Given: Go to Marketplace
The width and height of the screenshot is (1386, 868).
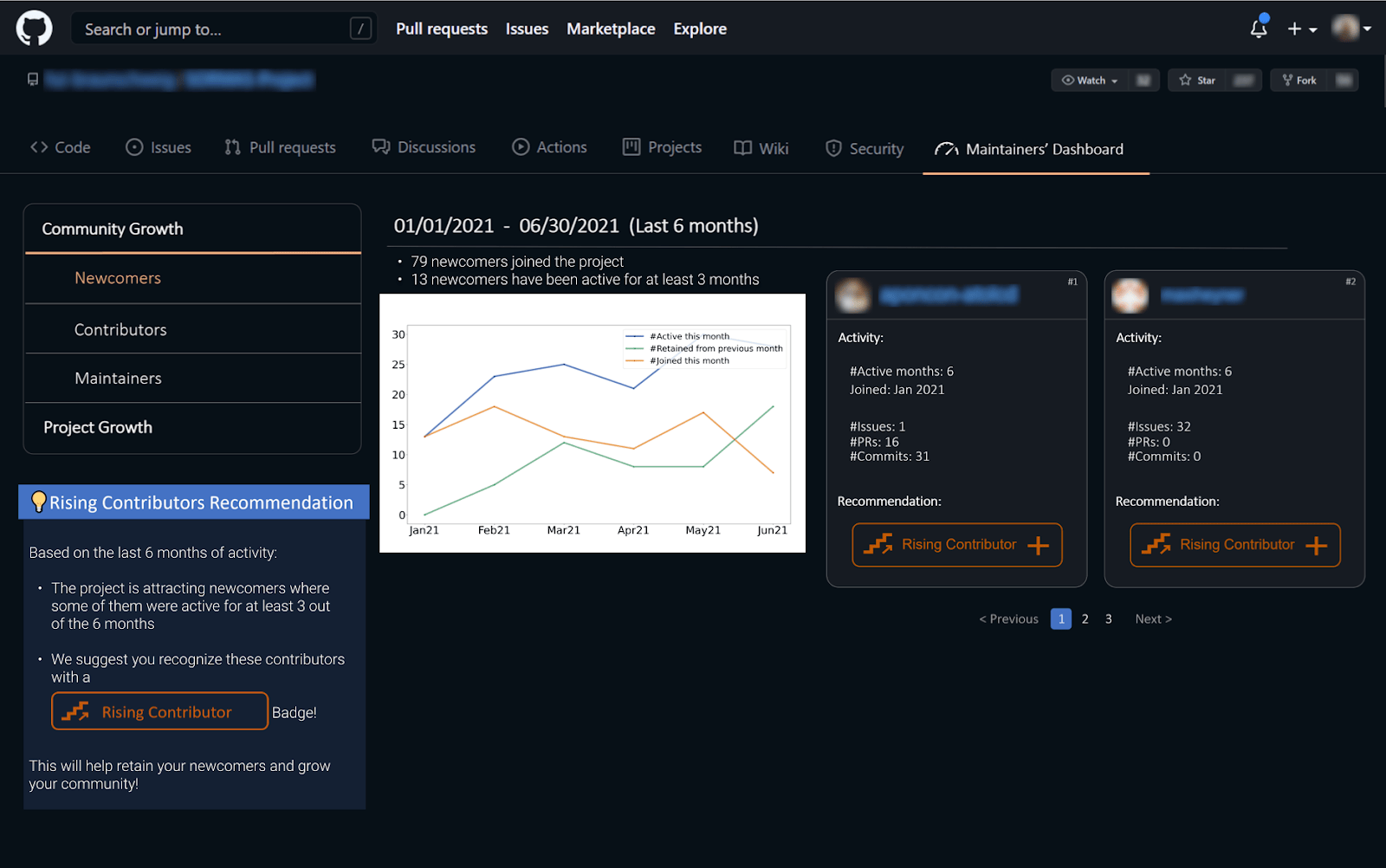Looking at the screenshot, I should (x=611, y=29).
